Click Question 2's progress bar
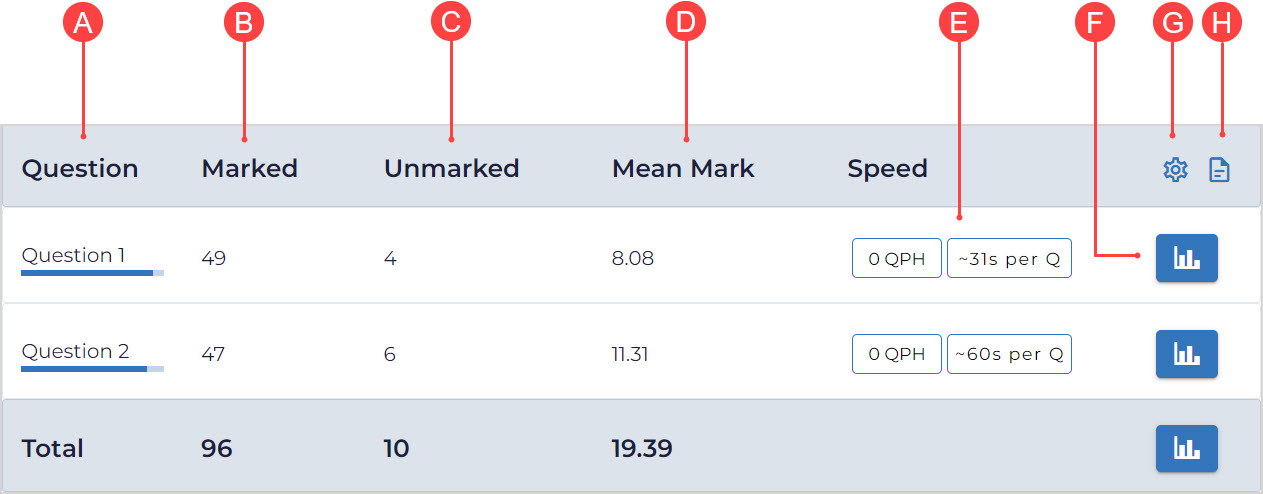This screenshot has width=1263, height=494. click(92, 368)
